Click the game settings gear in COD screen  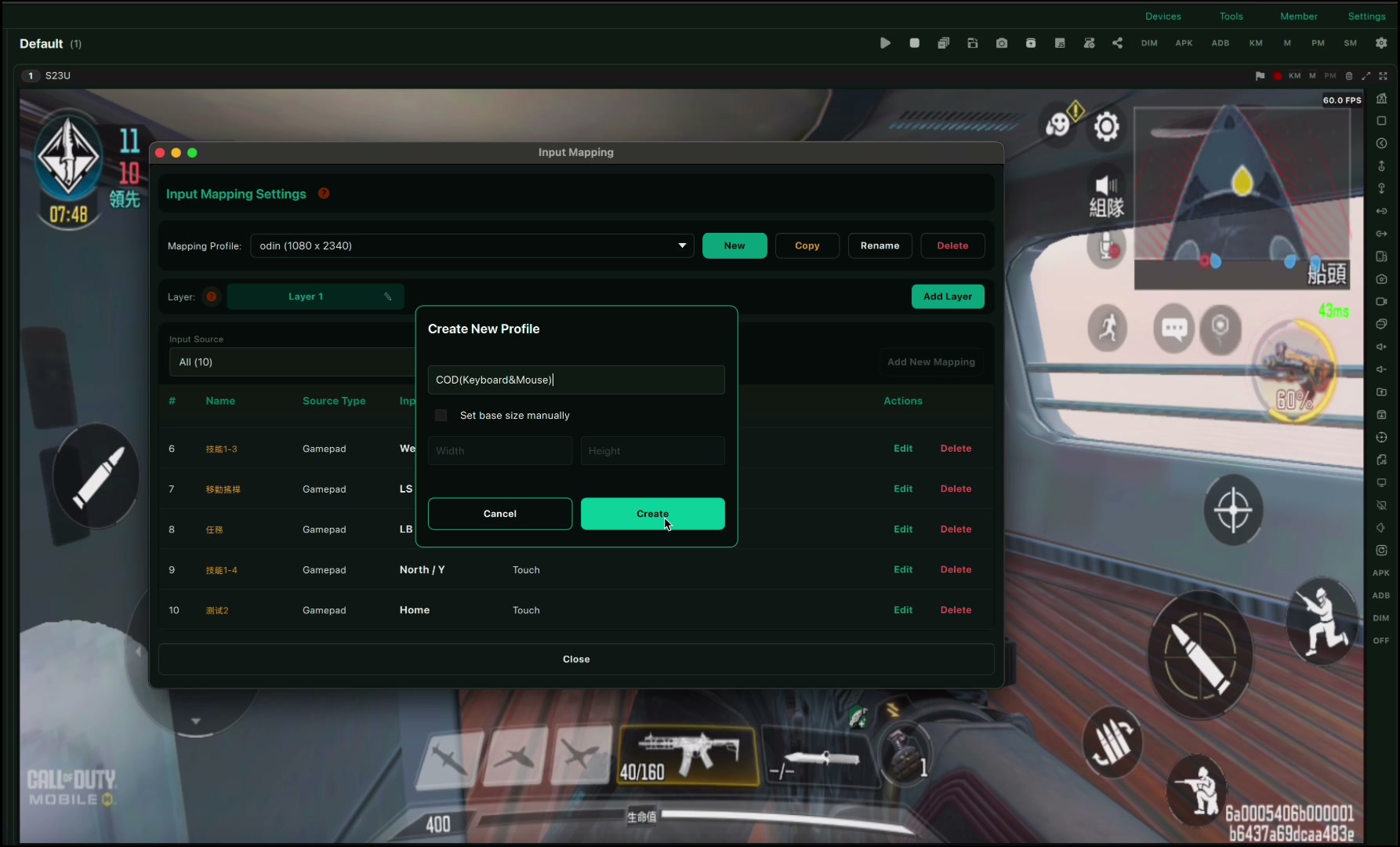1106,126
